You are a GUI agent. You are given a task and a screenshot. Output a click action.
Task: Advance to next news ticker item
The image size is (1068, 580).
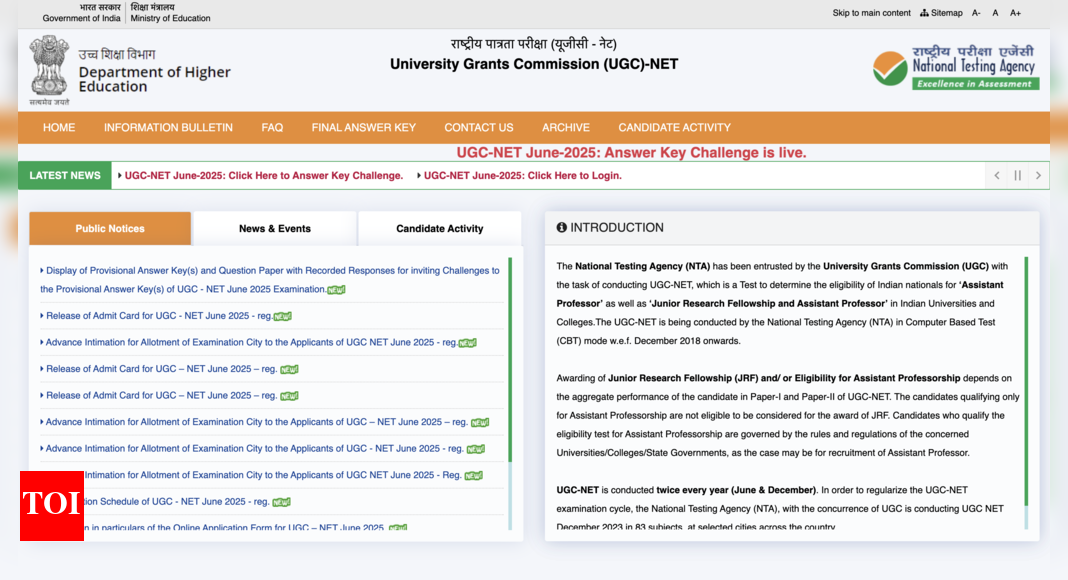point(1038,175)
